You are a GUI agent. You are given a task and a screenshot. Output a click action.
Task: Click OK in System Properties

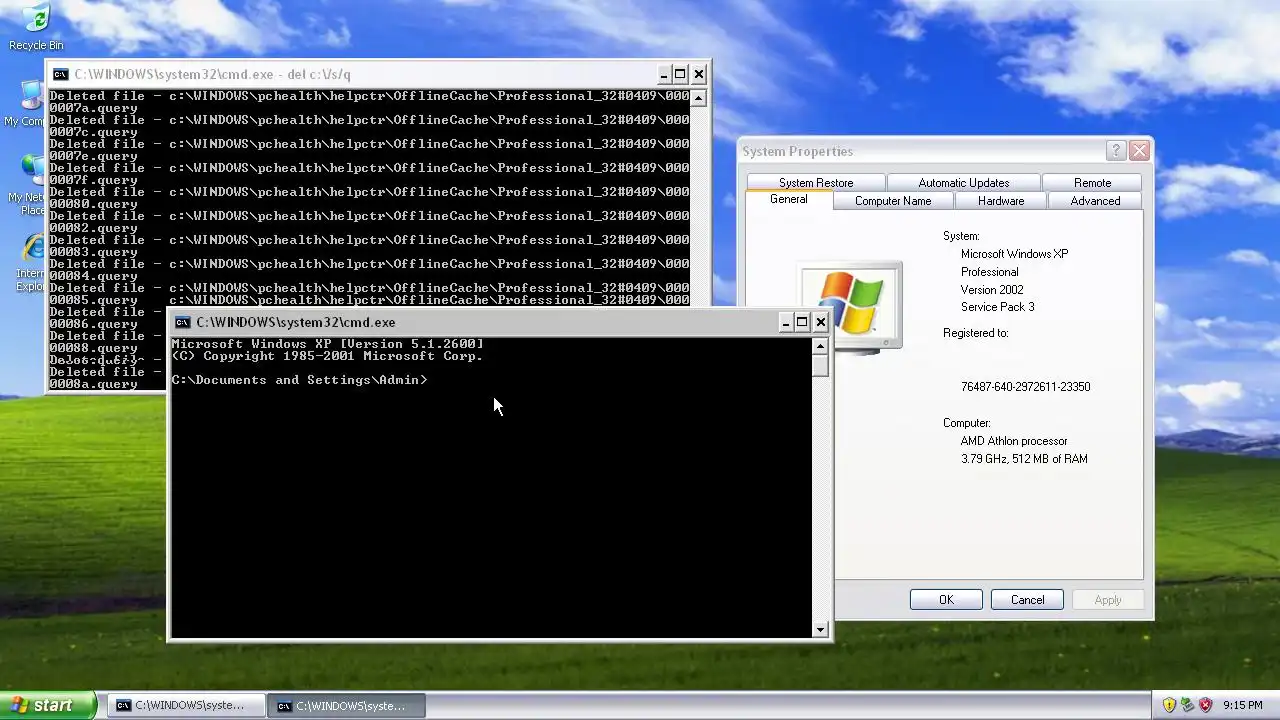click(x=946, y=600)
